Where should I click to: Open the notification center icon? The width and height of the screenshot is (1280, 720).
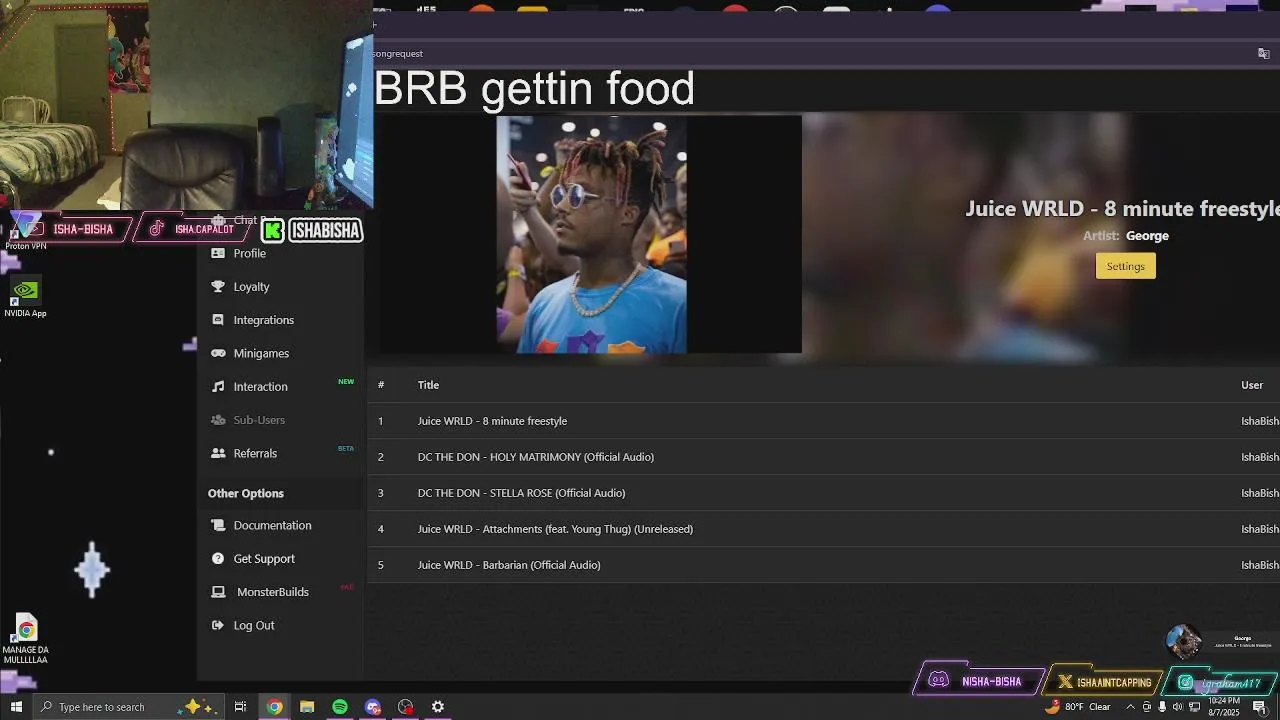pyautogui.click(x=1259, y=707)
